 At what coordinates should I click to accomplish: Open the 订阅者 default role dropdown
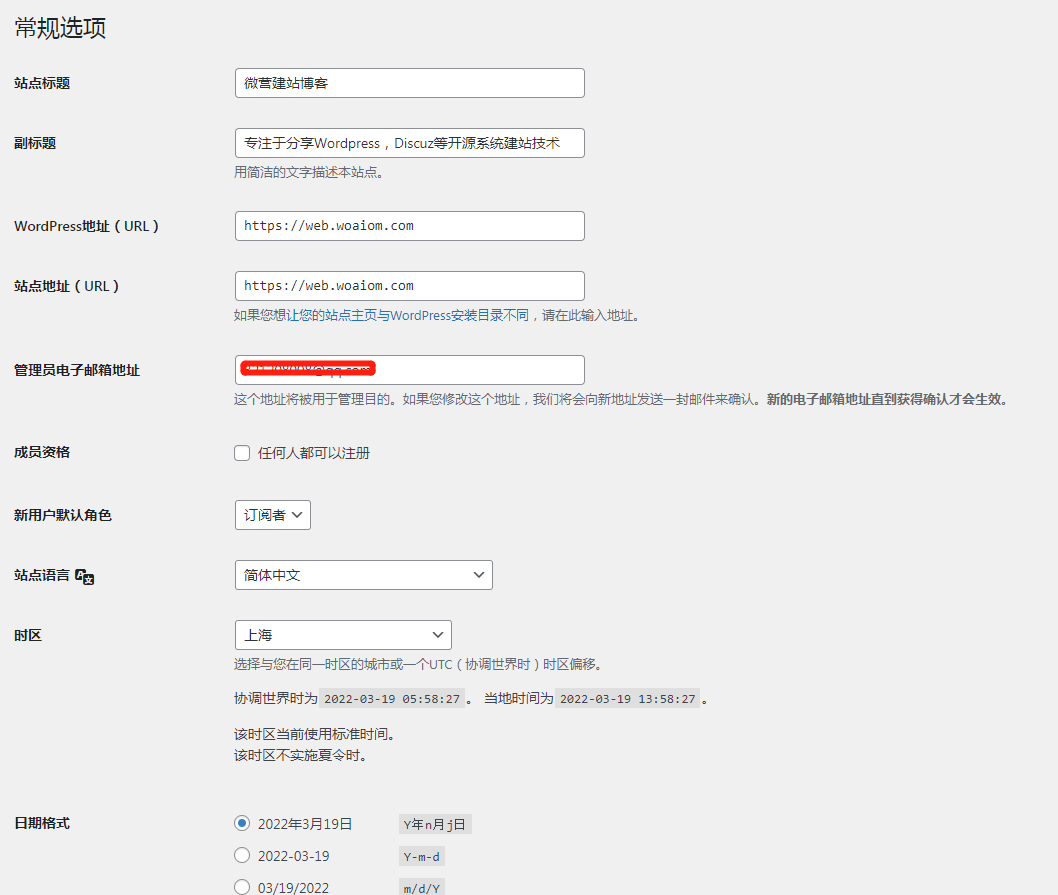[273, 515]
